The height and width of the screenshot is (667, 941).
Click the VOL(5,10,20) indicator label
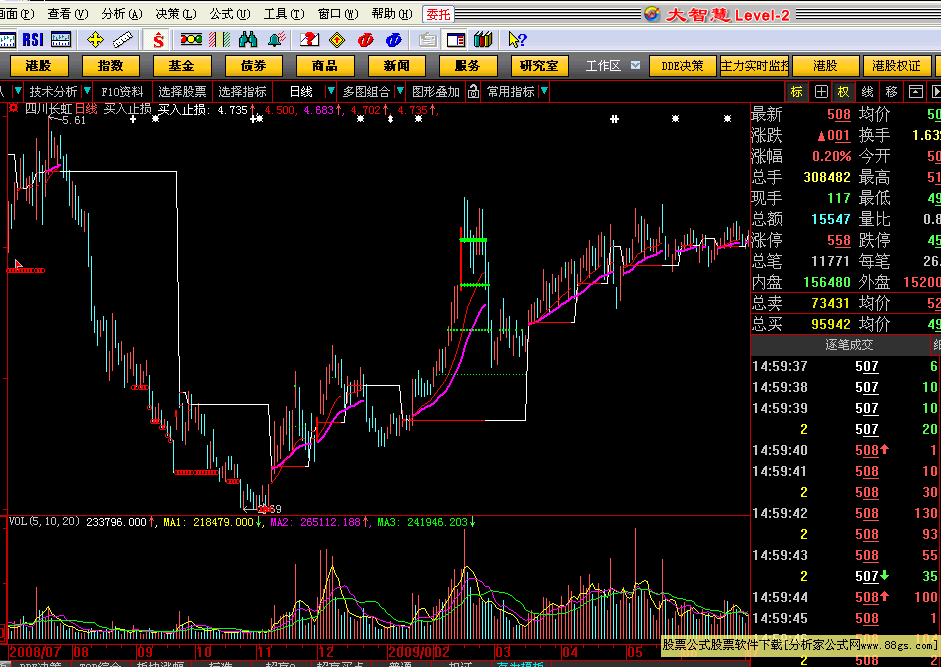[44, 522]
